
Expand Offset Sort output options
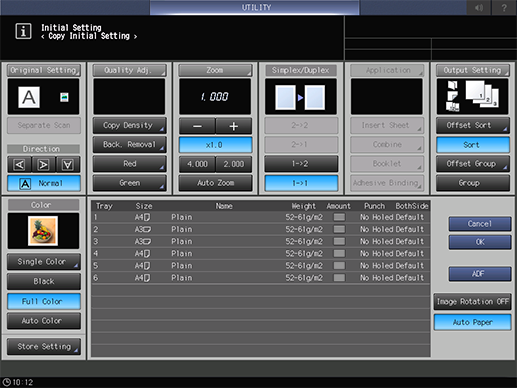click(x=473, y=125)
